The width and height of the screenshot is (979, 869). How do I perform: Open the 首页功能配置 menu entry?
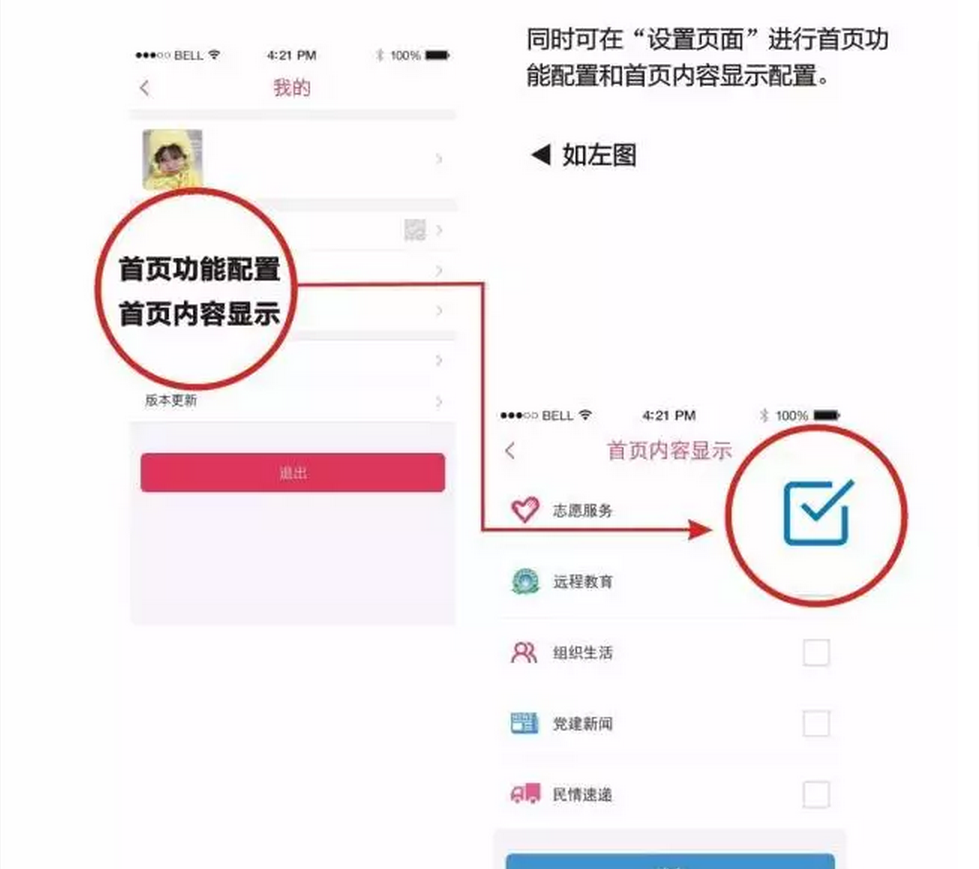[199, 270]
